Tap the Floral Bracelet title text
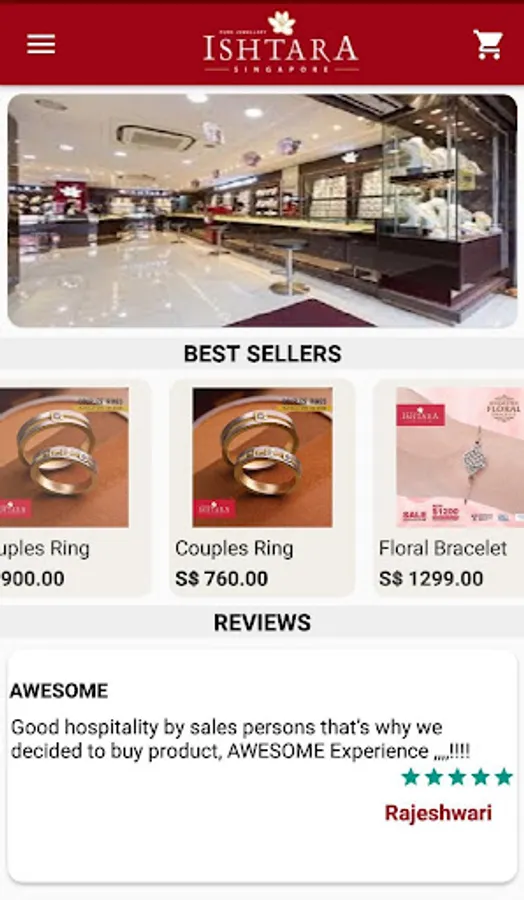 (443, 548)
